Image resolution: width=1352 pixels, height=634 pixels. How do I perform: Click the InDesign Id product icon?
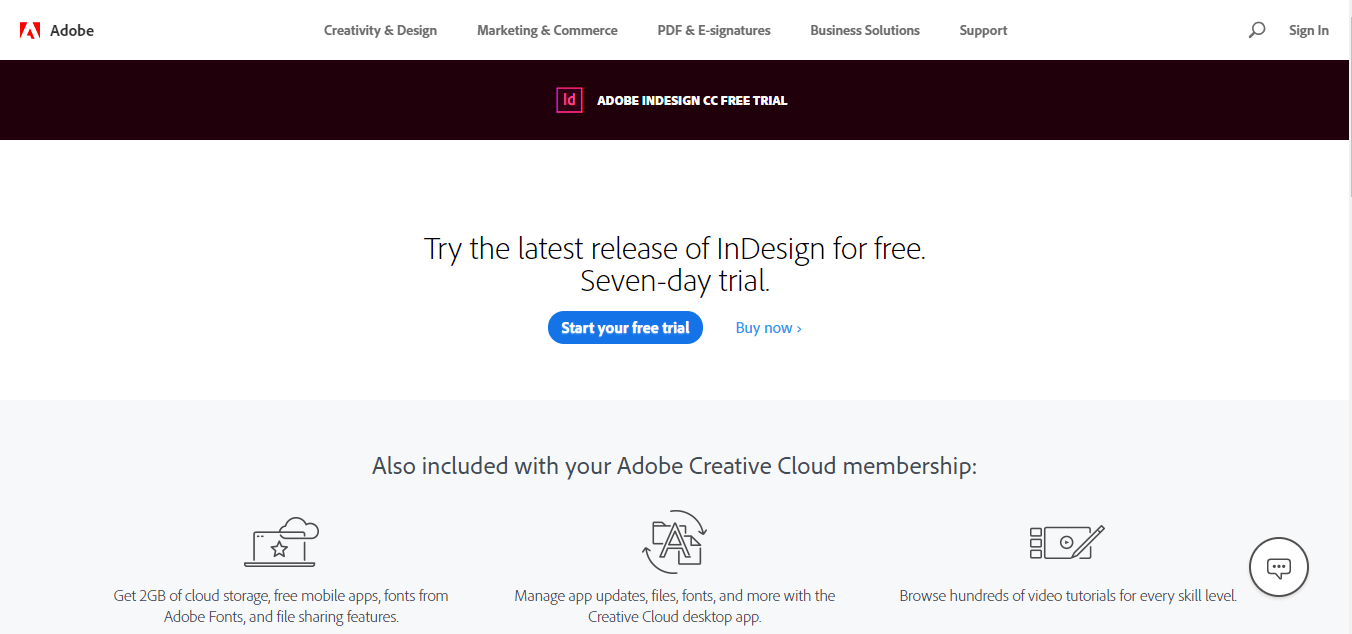pyautogui.click(x=569, y=100)
